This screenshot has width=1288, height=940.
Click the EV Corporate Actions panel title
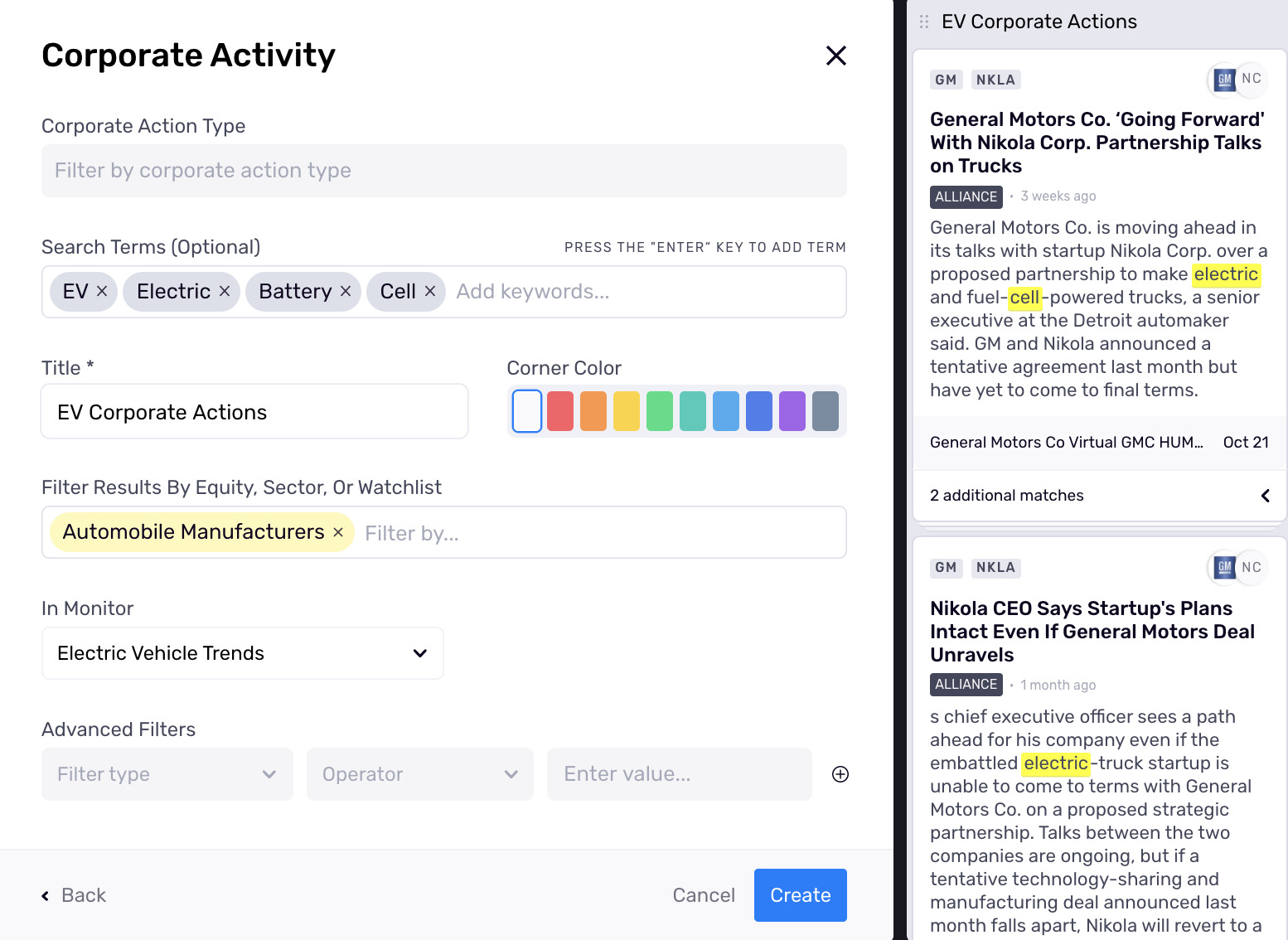1039,22
